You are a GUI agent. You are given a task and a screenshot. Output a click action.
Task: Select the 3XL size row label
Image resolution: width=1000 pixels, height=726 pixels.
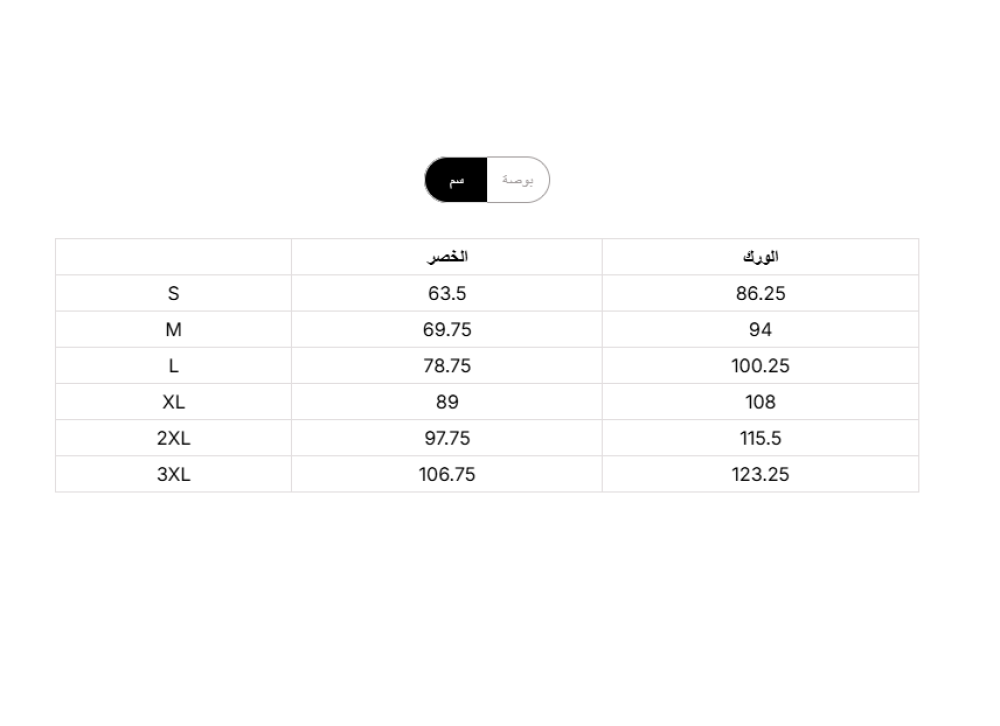[x=174, y=474]
